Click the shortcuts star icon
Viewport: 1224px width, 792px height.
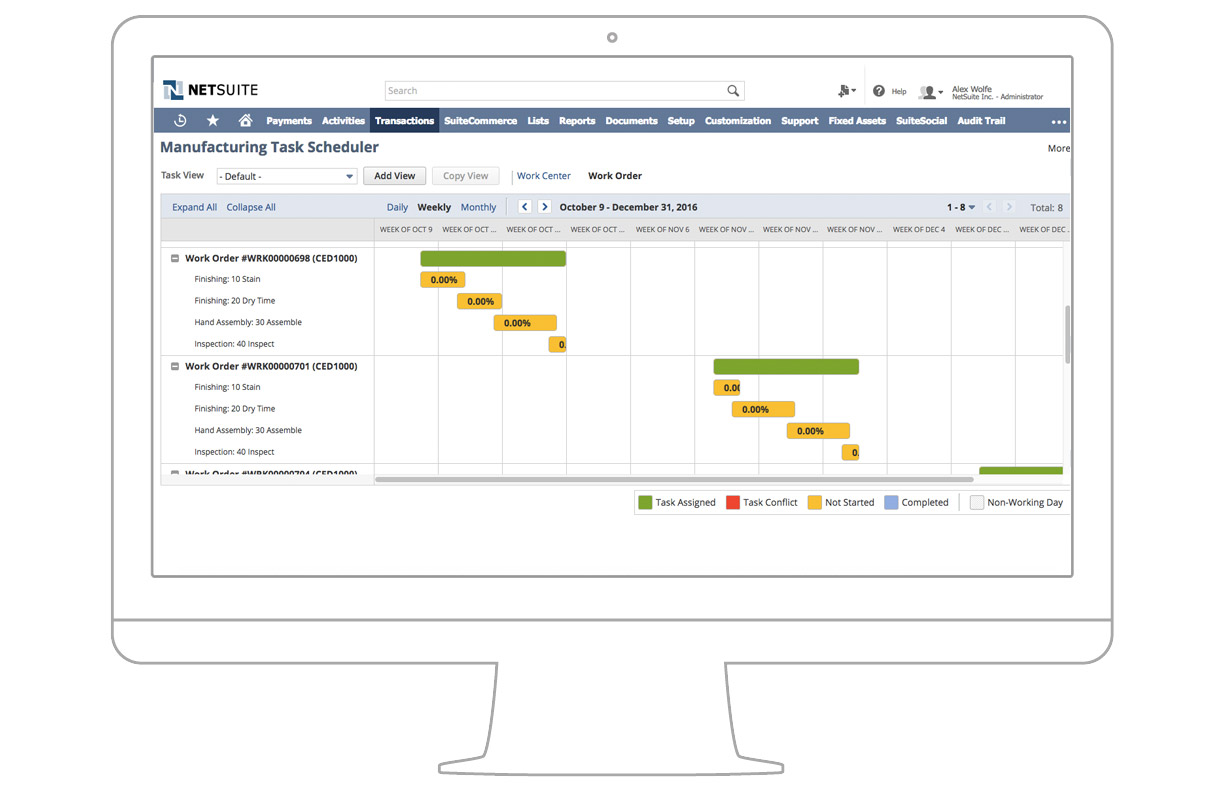(211, 120)
